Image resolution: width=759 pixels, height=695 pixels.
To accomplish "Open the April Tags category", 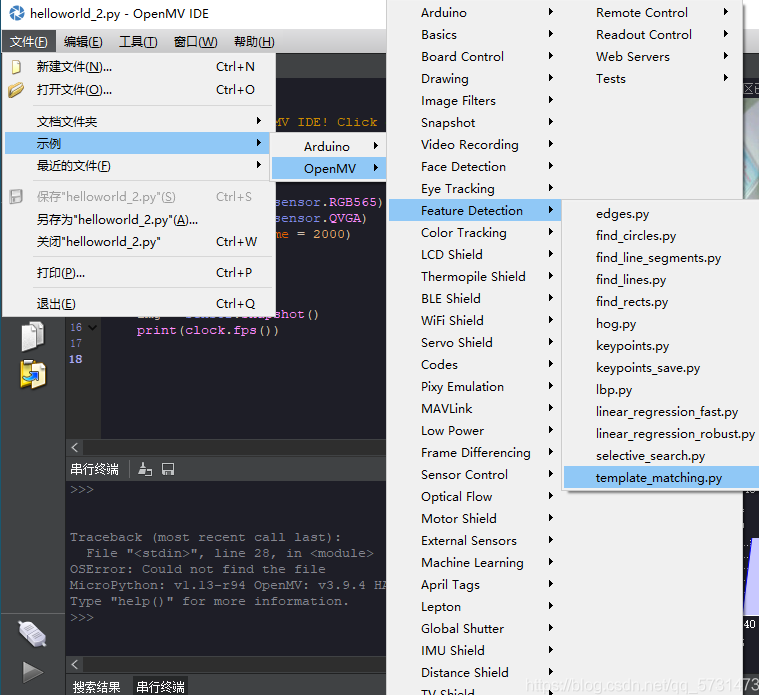I will point(475,584).
